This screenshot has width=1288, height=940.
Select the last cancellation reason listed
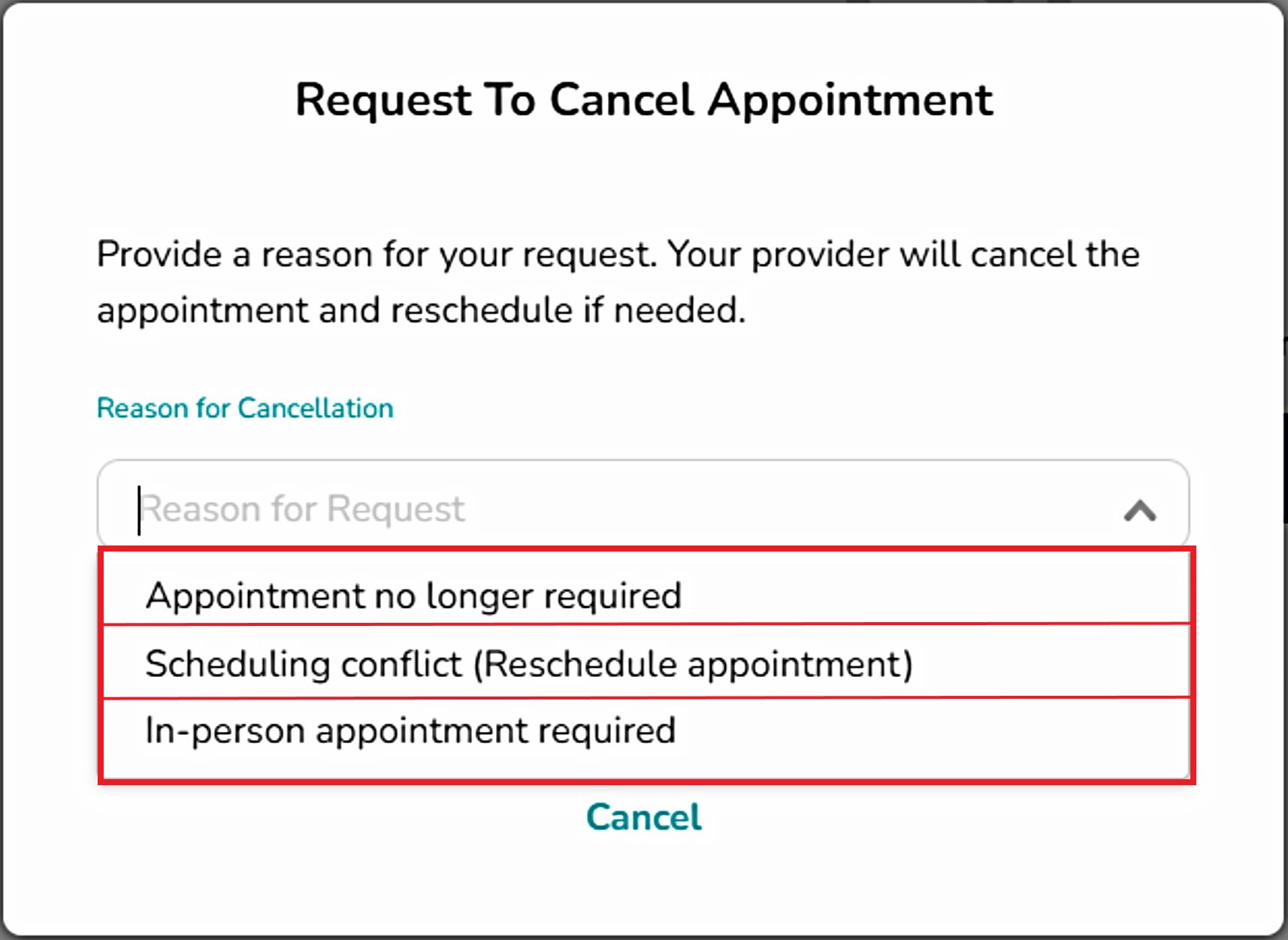tap(410, 730)
